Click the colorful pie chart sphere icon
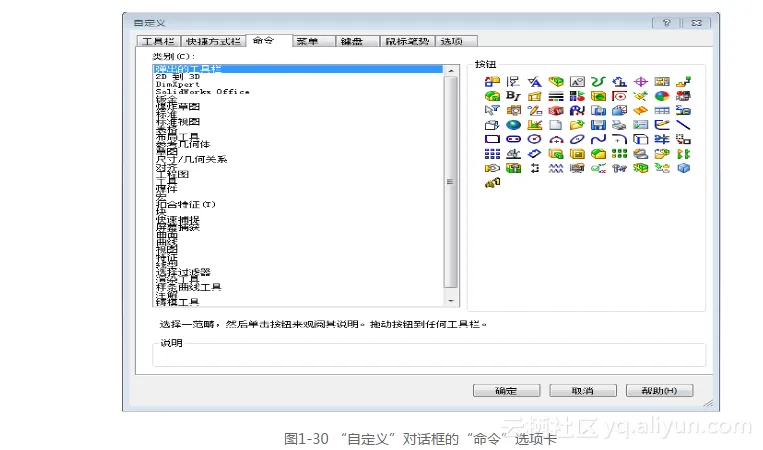The image size is (763, 450). tap(662, 96)
